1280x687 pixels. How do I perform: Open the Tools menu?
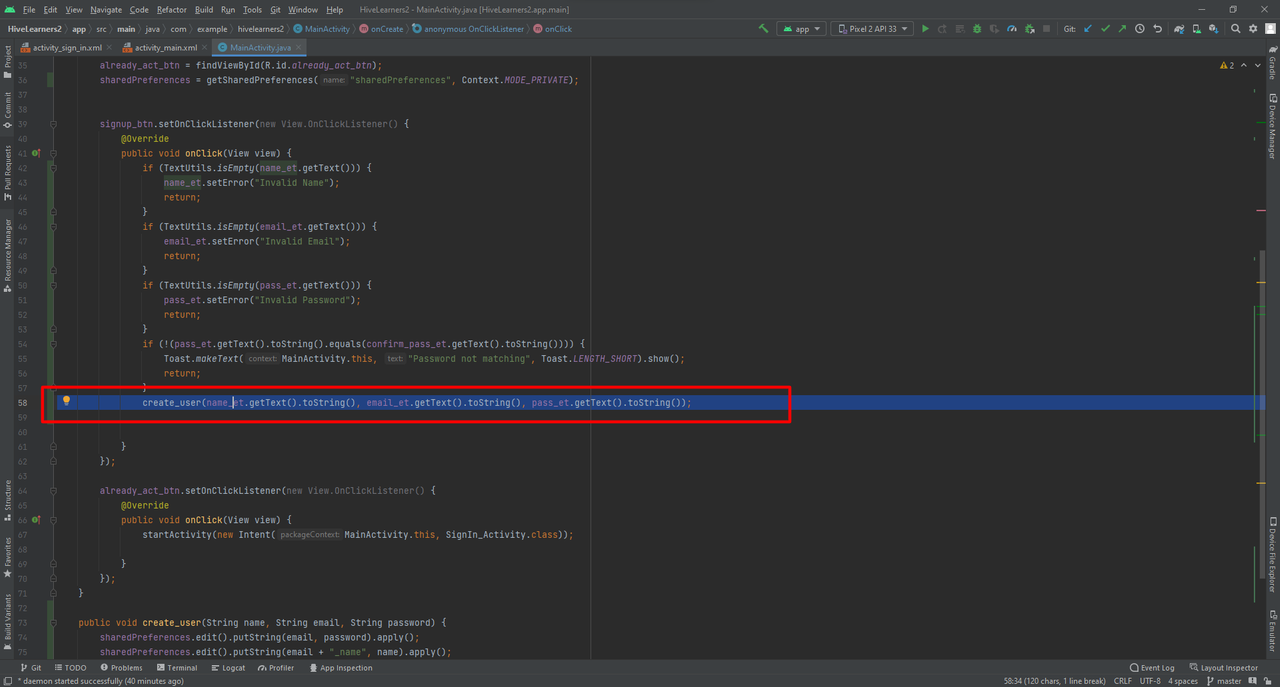[x=252, y=9]
